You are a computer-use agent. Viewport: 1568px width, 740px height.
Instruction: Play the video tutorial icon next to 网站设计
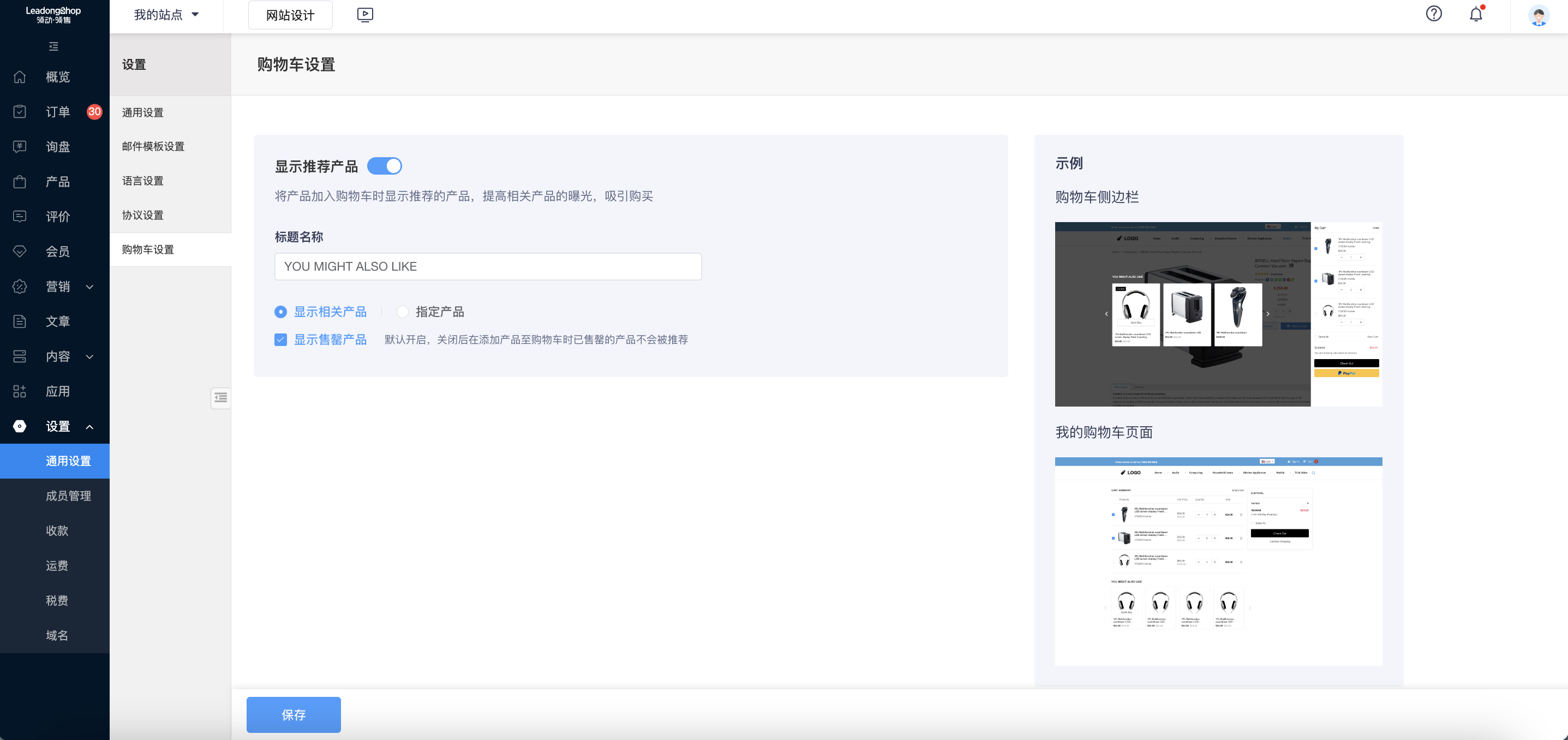[365, 15]
